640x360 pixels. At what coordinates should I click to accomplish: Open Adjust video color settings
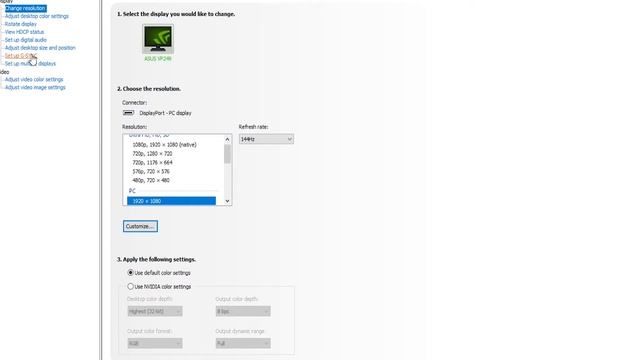[34, 80]
